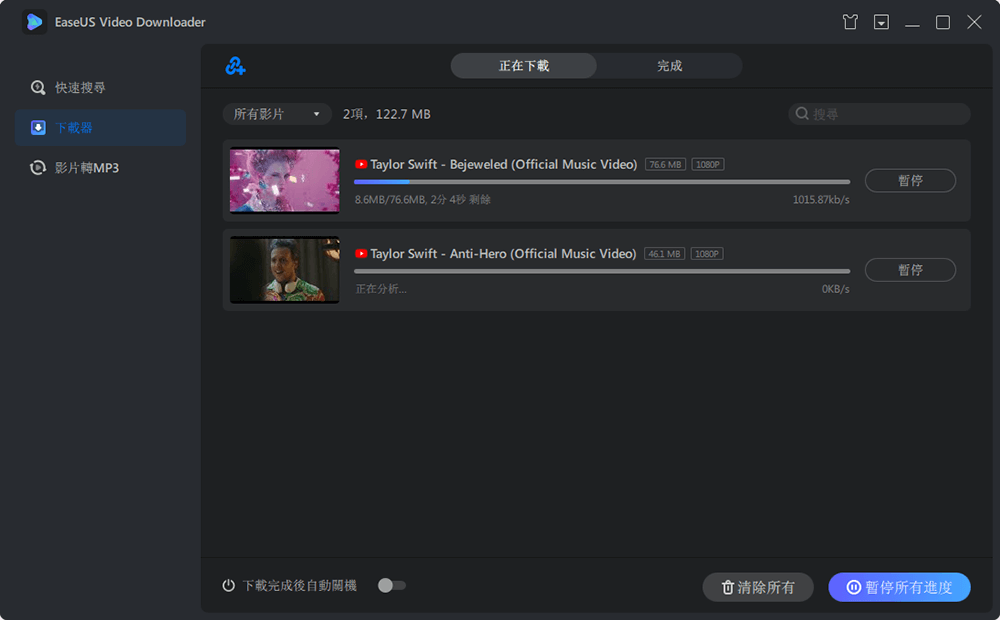Click the '2項, 122.7 MB' summary text
This screenshot has width=1000, height=620.
click(x=386, y=114)
